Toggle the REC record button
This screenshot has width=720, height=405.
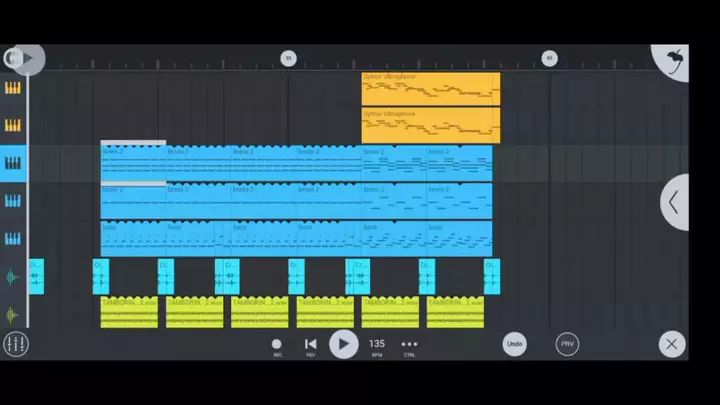tap(277, 345)
